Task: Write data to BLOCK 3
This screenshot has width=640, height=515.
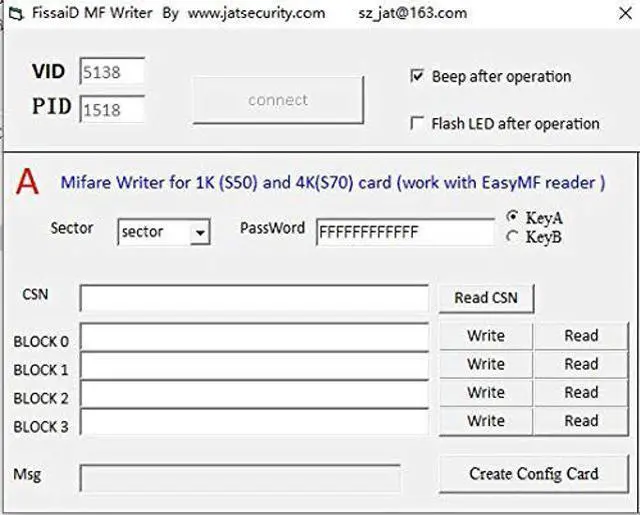Action: coord(485,421)
